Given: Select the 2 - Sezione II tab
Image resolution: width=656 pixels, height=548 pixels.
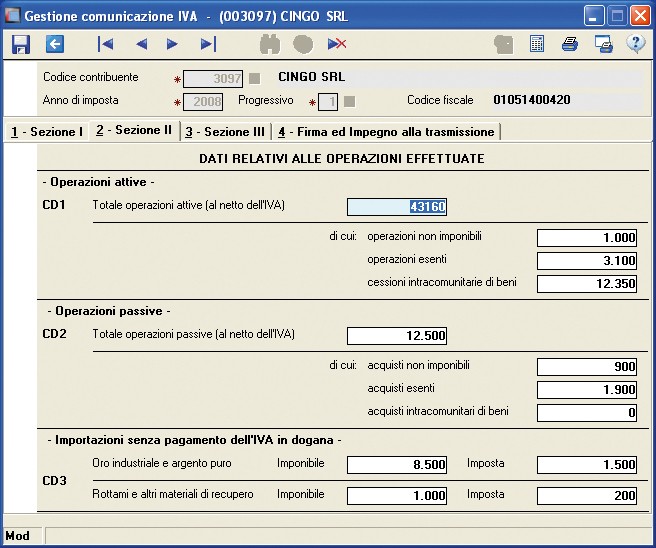Looking at the screenshot, I should tap(134, 130).
